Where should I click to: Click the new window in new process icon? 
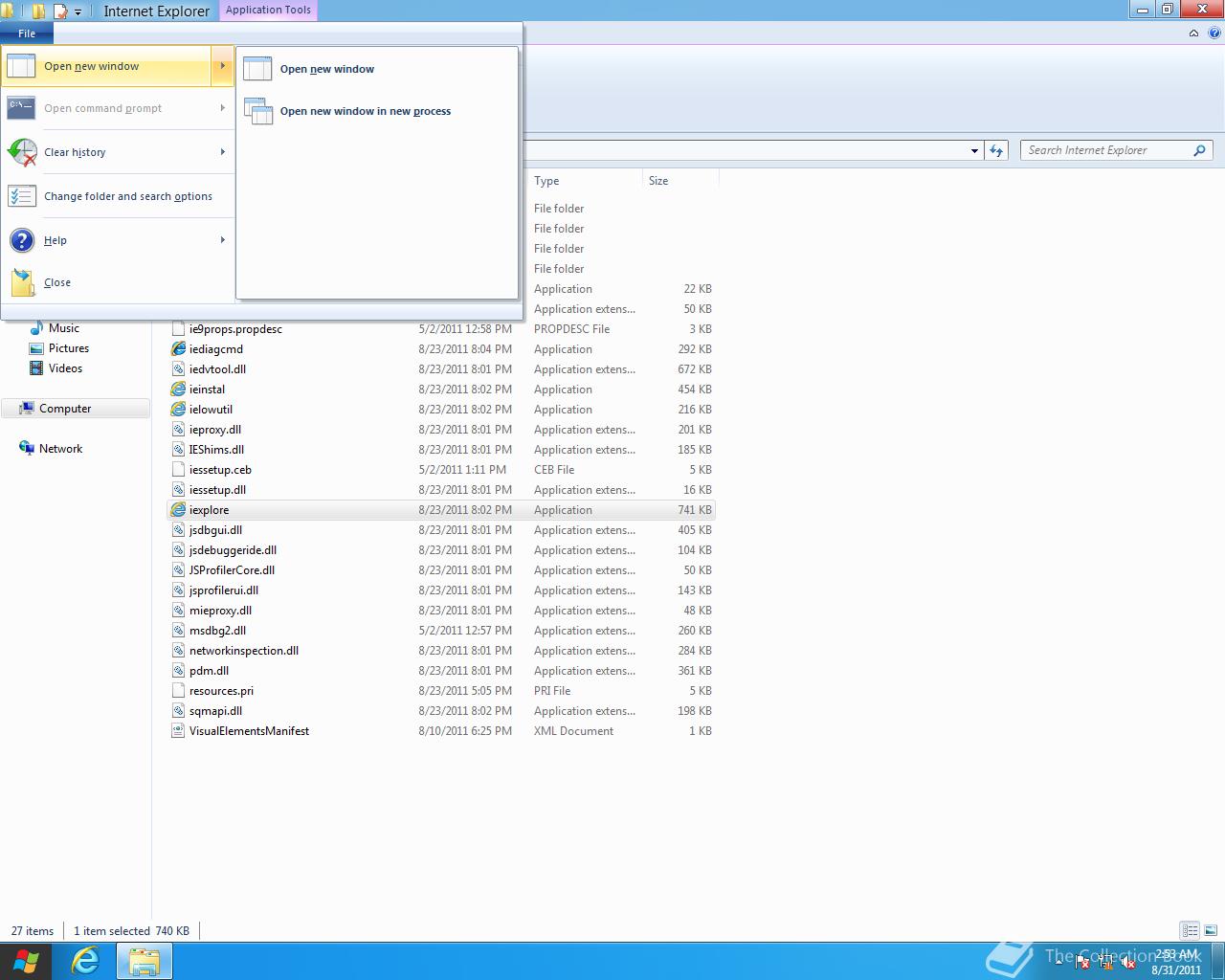coord(258,111)
